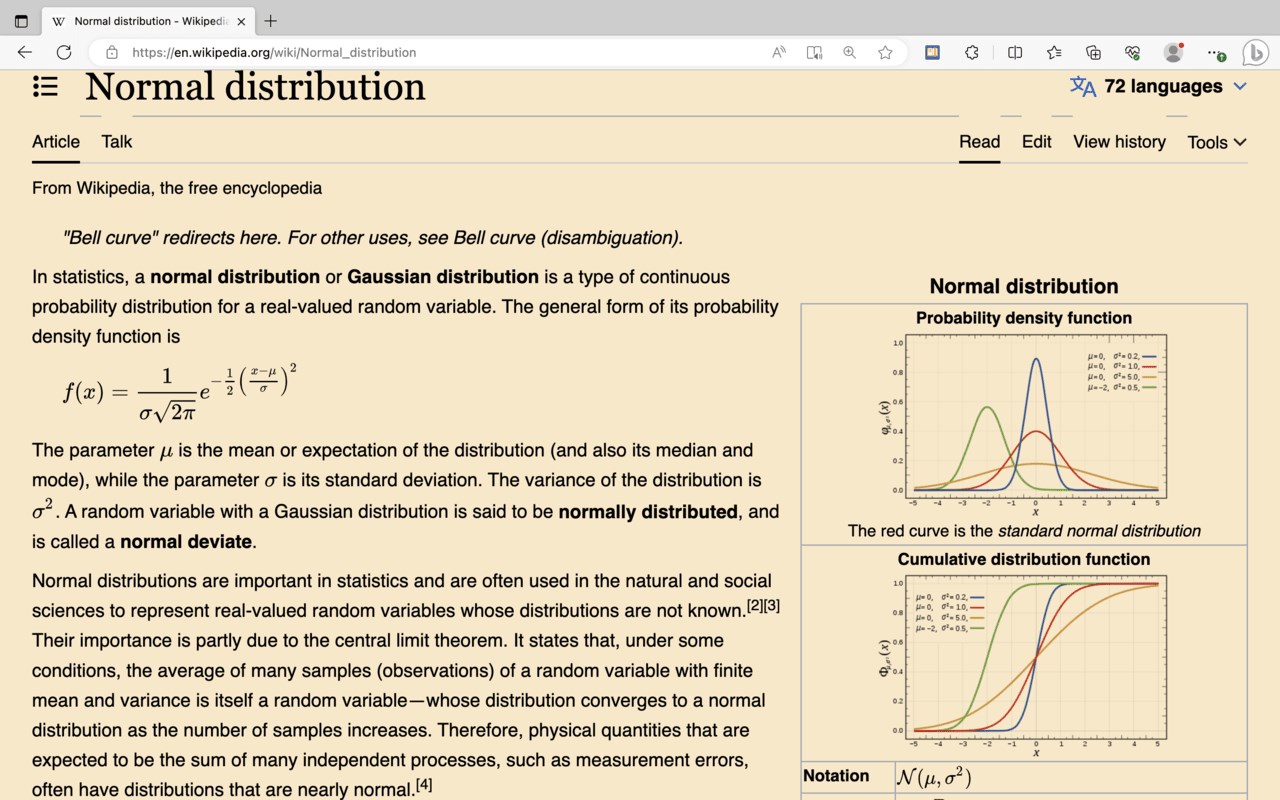Screen dimensions: 1280x800
Task: Open the Edit tab
Action: (x=1037, y=142)
